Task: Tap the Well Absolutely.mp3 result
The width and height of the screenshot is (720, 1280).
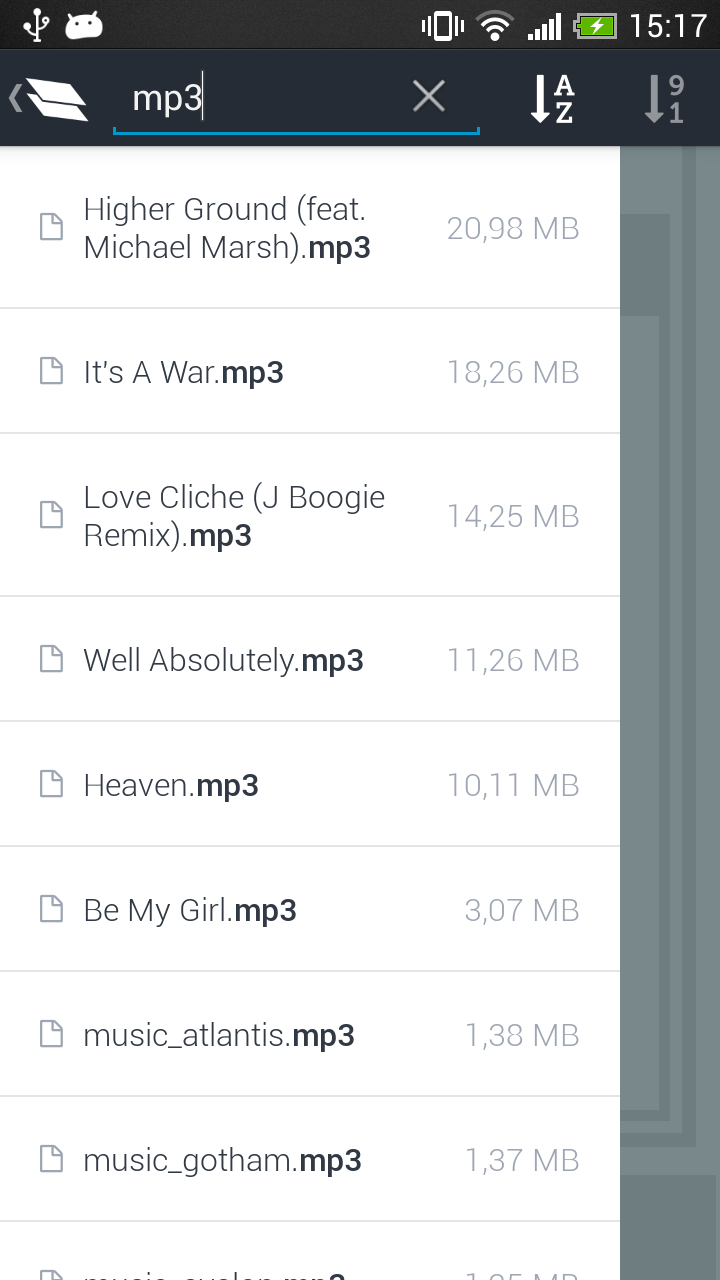Action: click(223, 660)
